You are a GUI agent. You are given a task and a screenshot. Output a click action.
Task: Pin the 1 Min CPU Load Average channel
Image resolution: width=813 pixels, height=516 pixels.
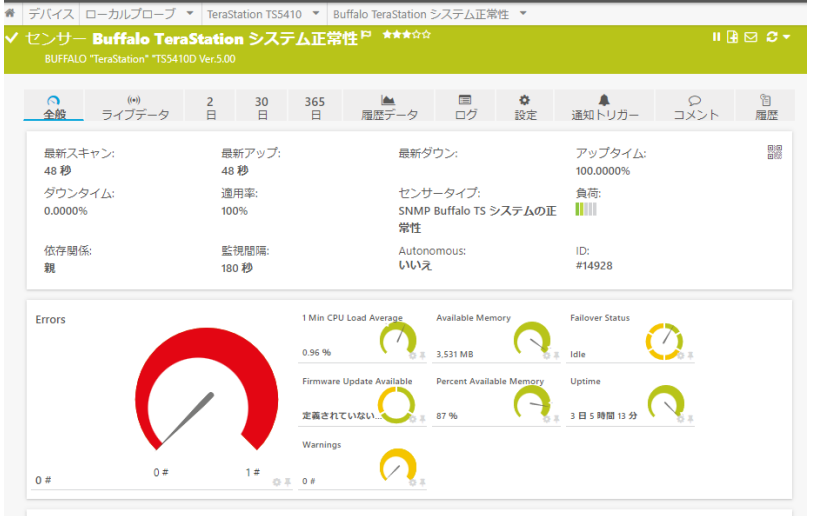[x=423, y=356]
